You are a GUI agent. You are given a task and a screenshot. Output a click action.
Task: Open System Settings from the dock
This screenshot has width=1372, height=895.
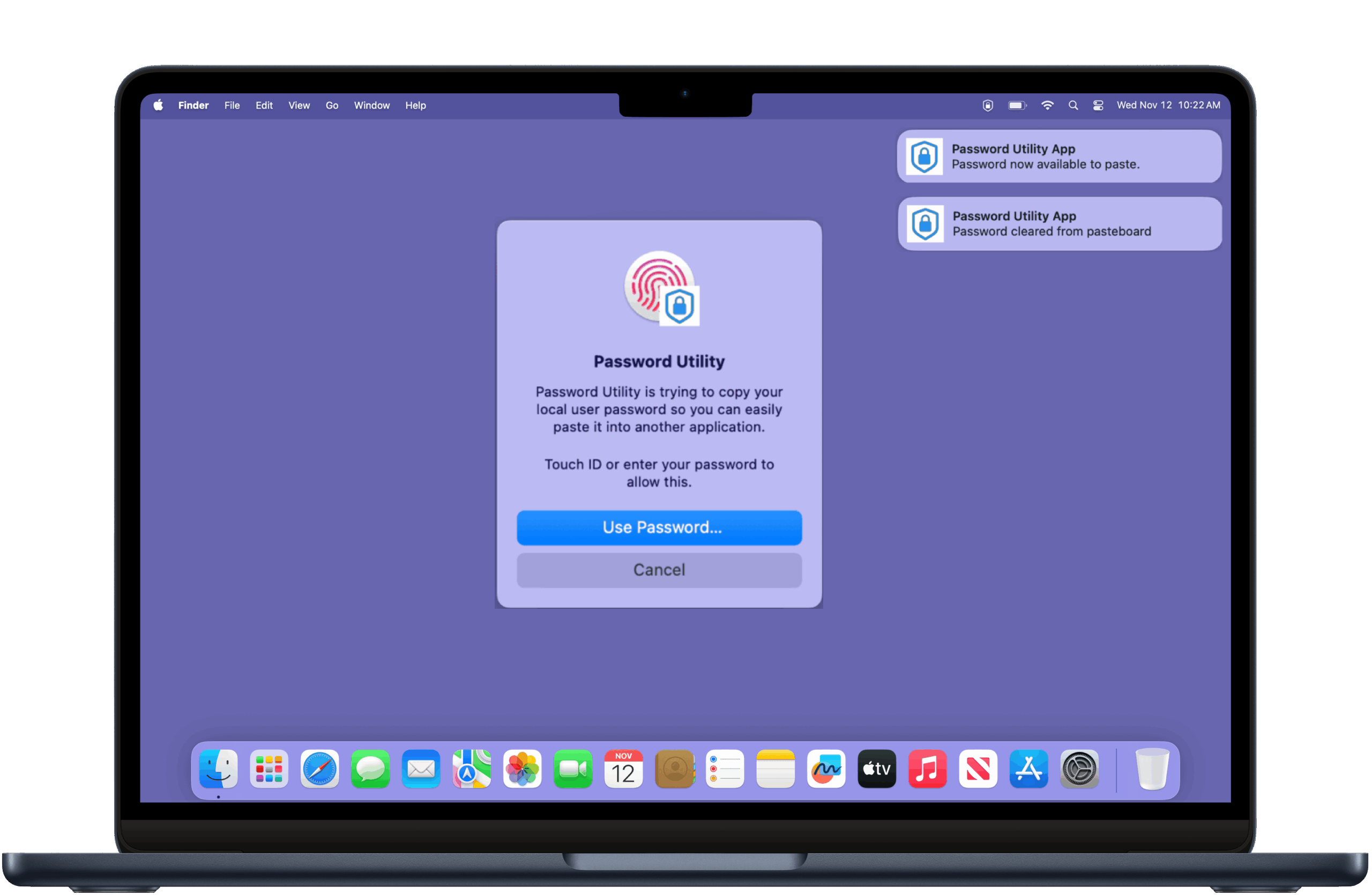coord(1079,769)
